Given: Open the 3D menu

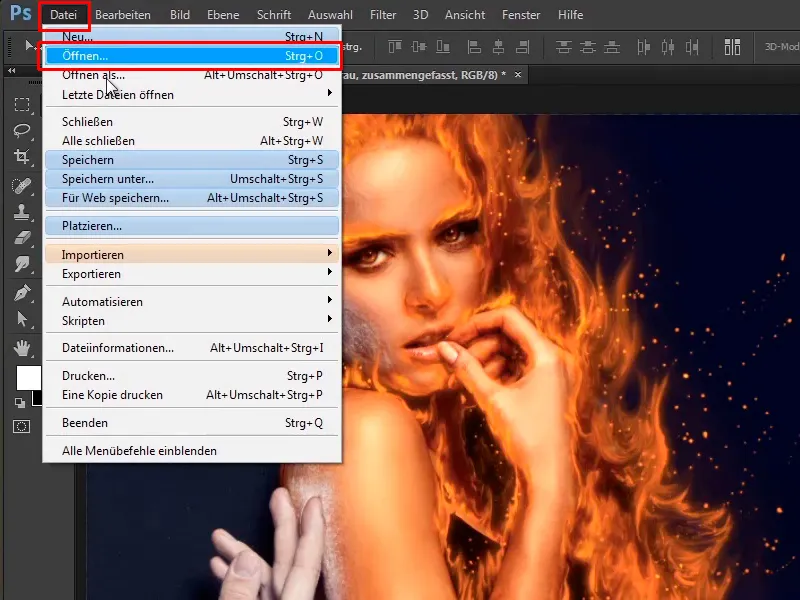Looking at the screenshot, I should [x=420, y=15].
